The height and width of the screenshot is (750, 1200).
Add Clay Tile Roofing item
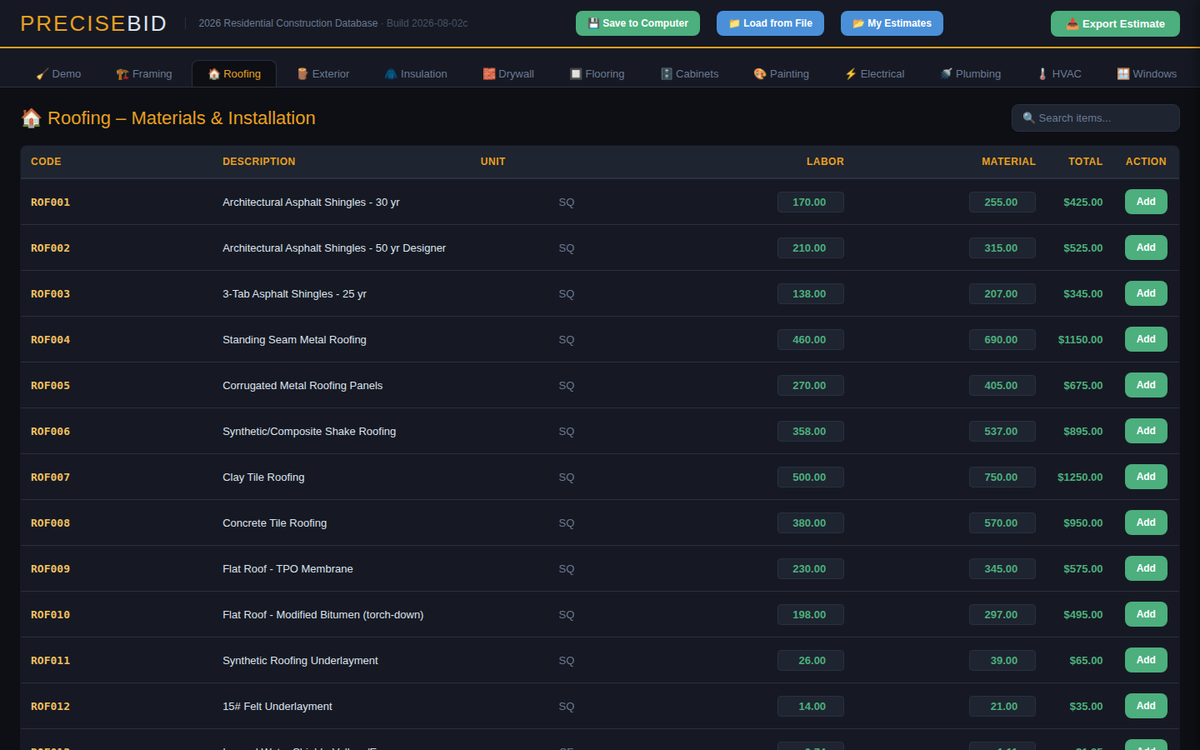(x=1146, y=477)
